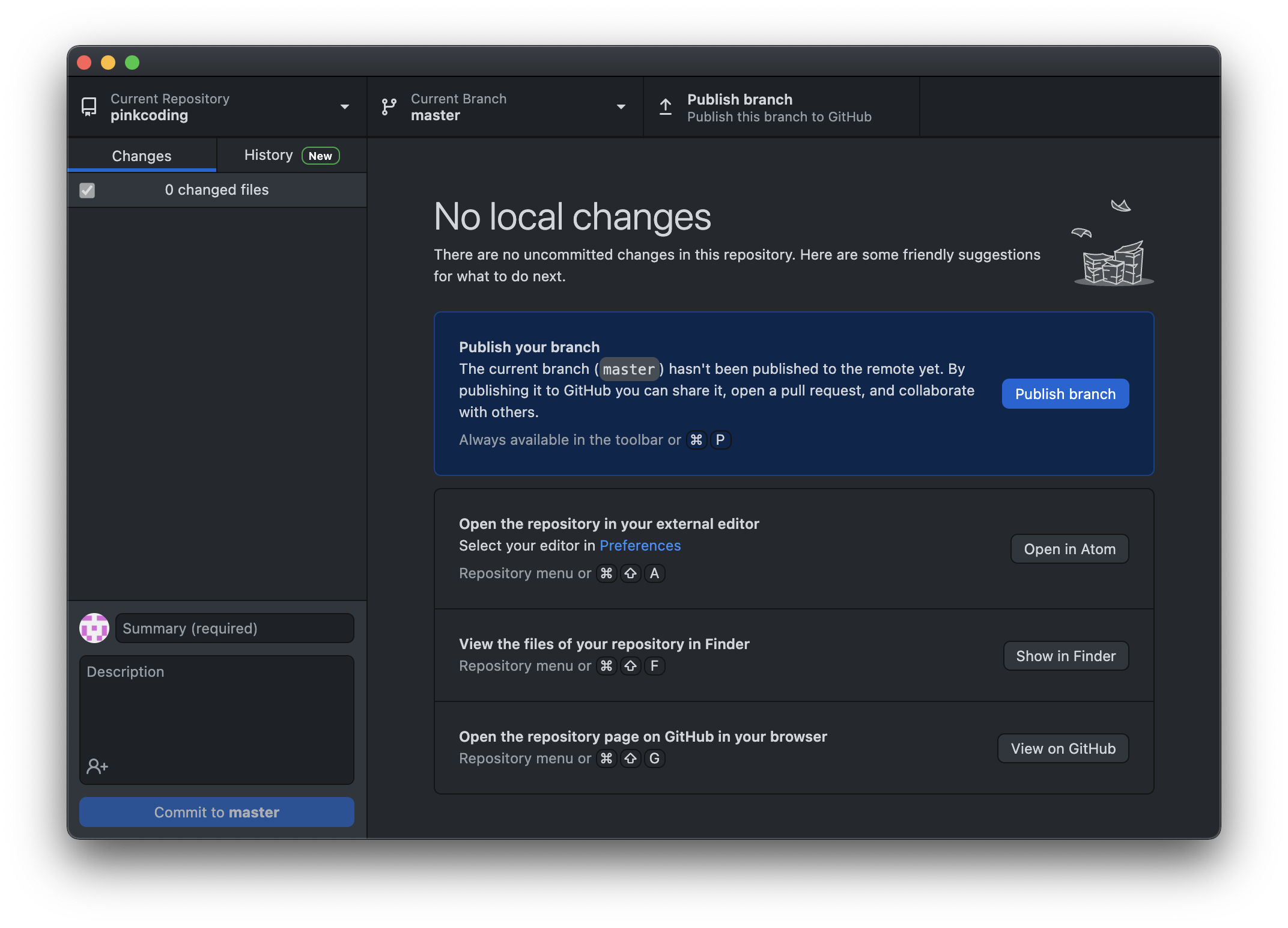Click the master code label in suggestion
Image resolution: width=1288 pixels, height=928 pixels.
pos(628,369)
